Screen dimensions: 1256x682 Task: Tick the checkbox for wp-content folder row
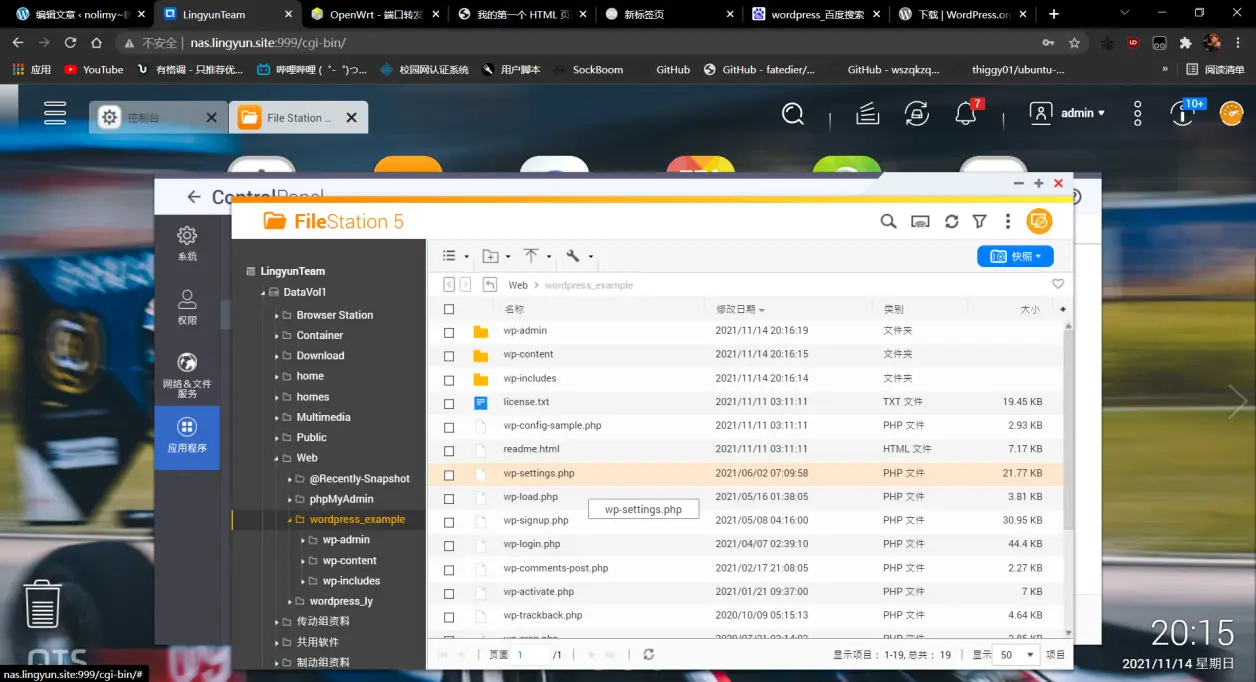click(x=449, y=356)
